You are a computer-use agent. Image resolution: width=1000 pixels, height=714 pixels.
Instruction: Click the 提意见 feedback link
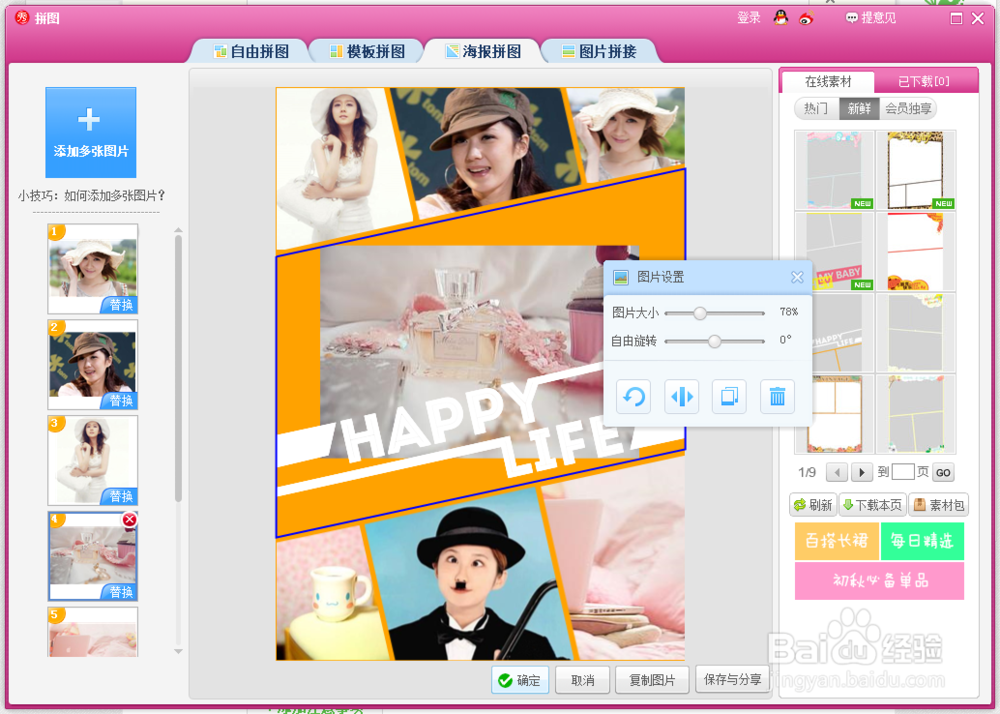tap(871, 18)
